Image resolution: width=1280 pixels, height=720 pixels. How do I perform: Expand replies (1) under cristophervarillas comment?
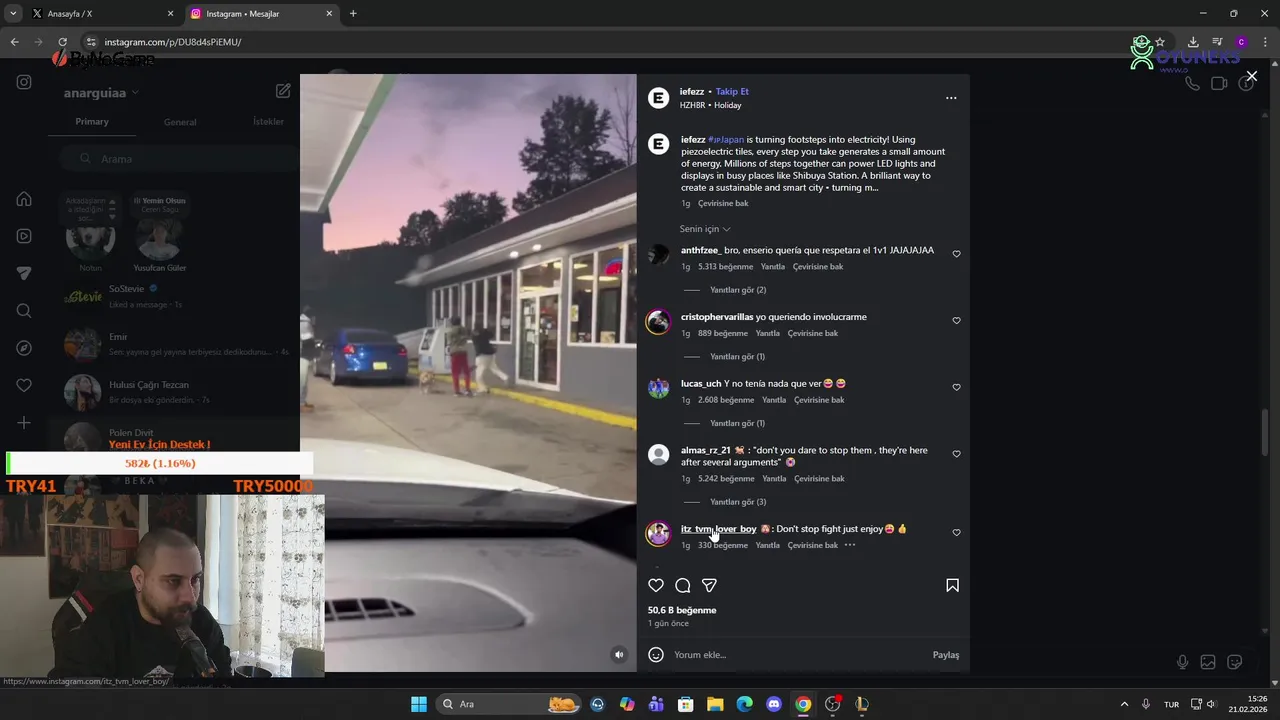(737, 357)
